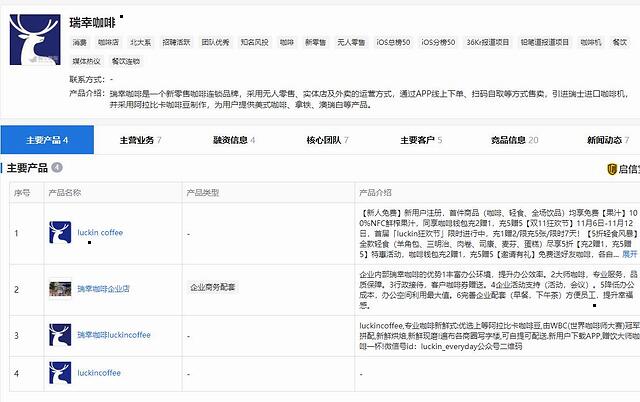Switch to the 主营业务 tab
This screenshot has width=640, height=402.
140,140
